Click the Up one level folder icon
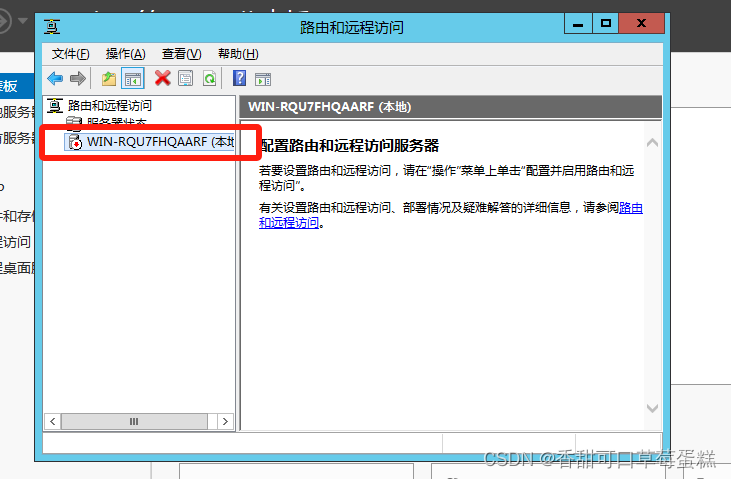Screen dimensions: 731x479 pyautogui.click(x=109, y=78)
